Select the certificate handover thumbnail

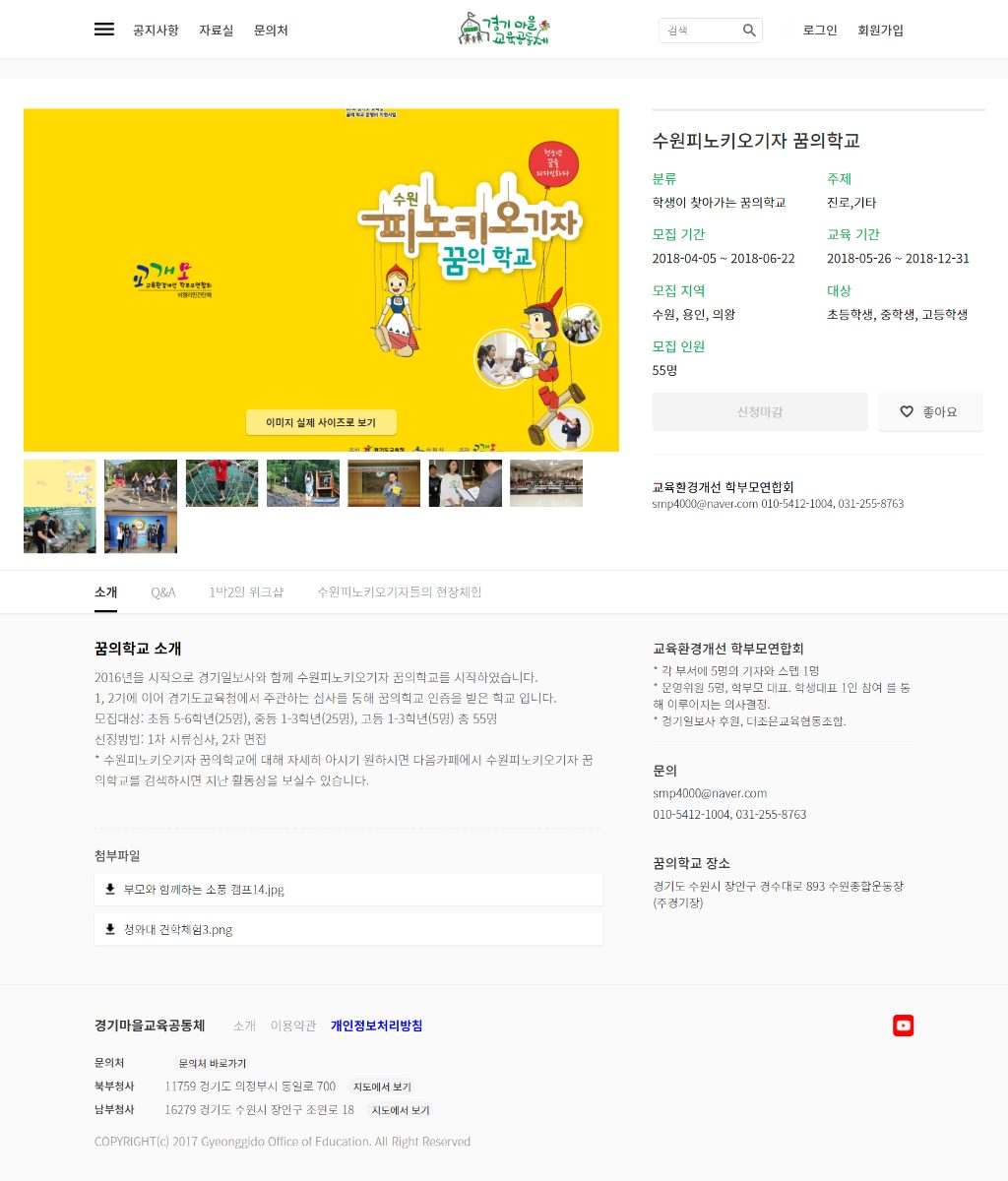465,483
